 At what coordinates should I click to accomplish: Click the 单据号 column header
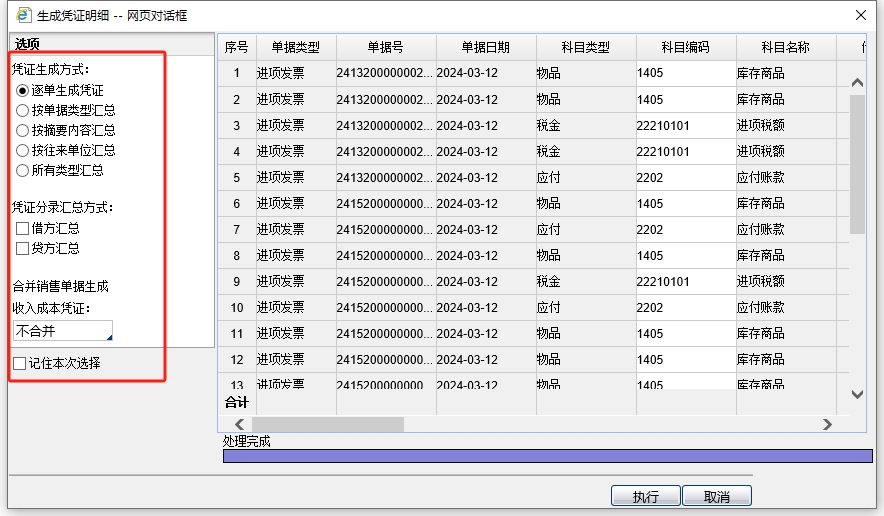[386, 47]
